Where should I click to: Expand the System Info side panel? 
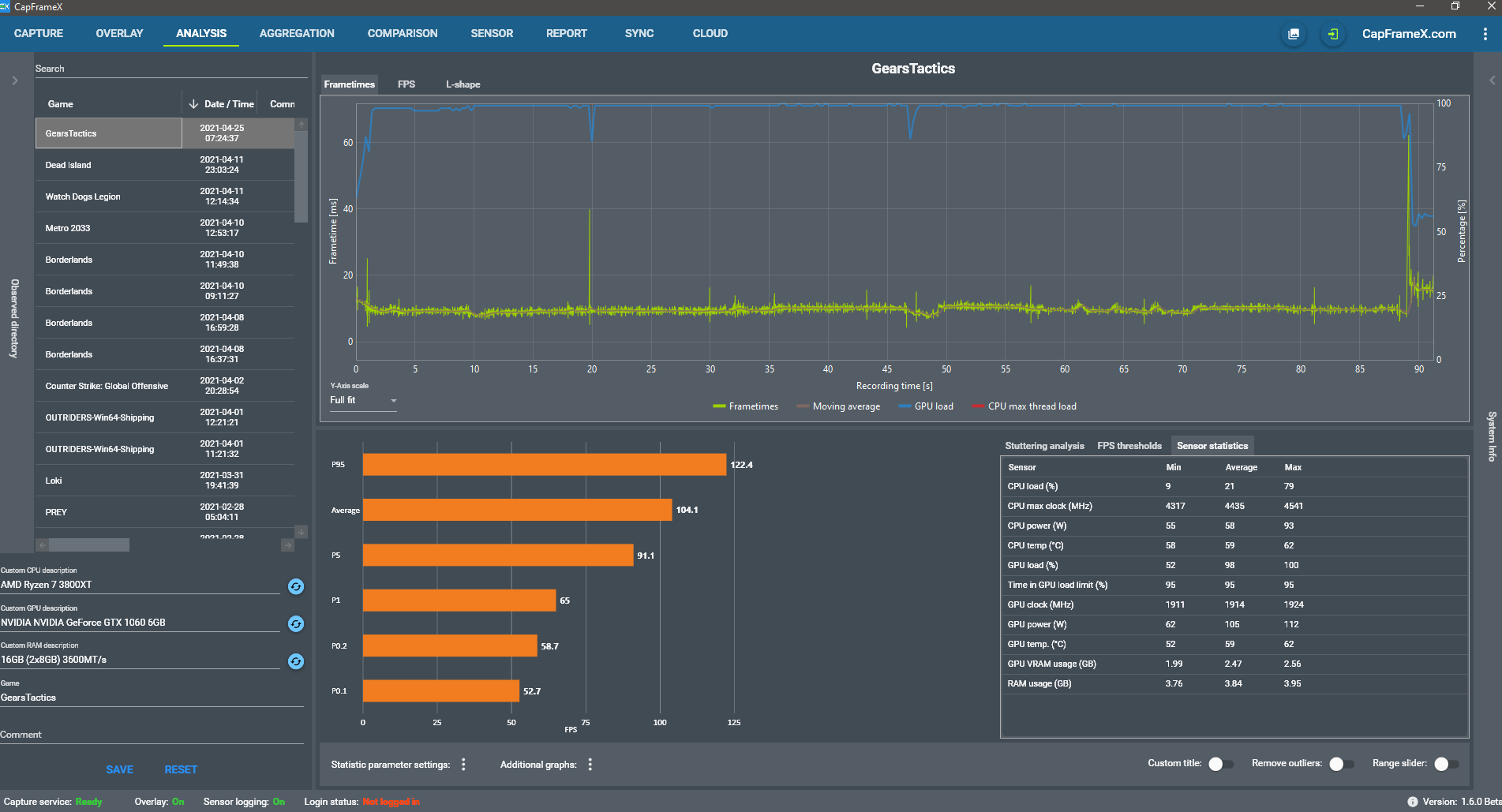pos(1492,80)
